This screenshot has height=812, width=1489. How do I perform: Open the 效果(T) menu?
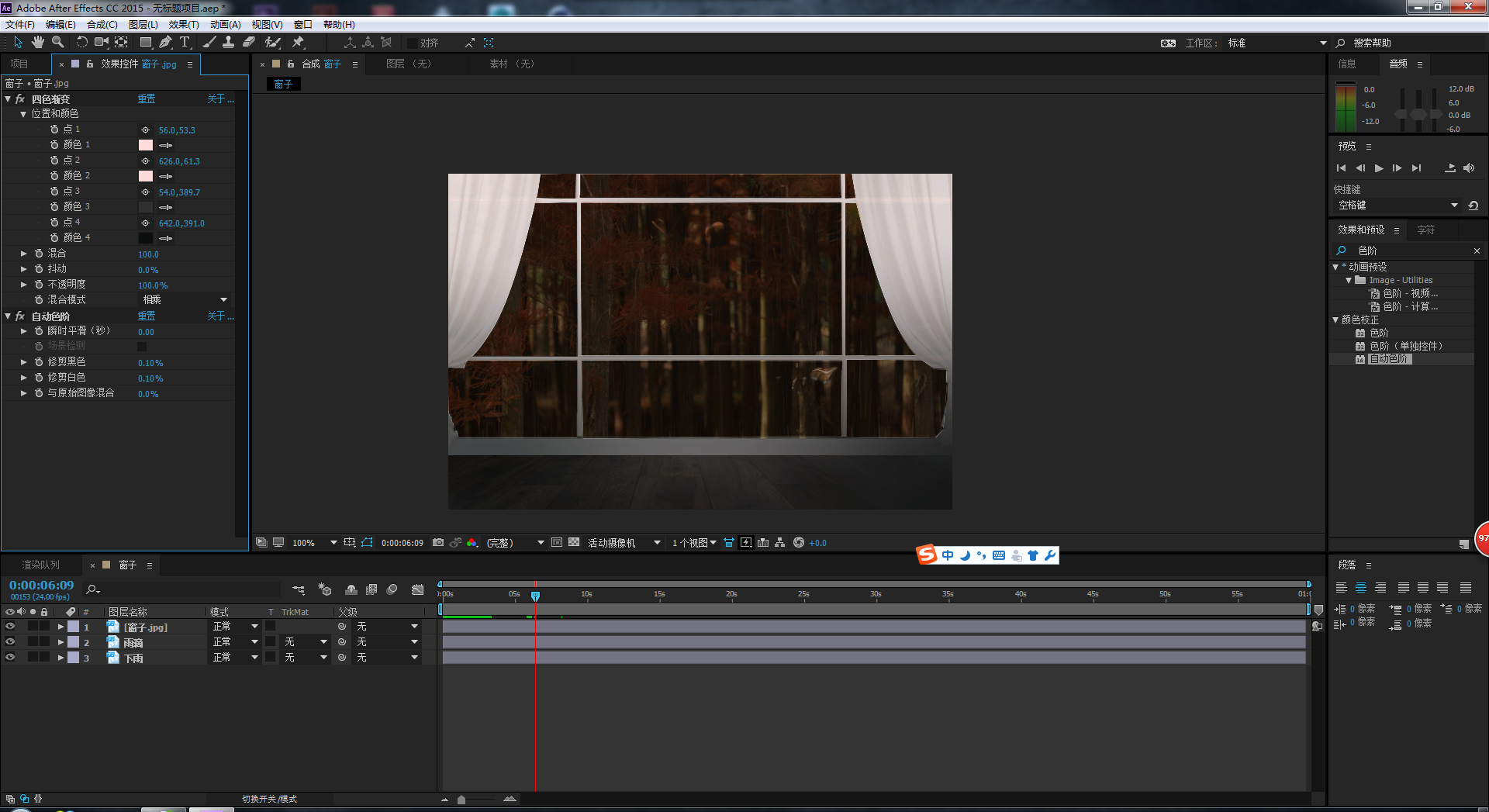click(x=184, y=25)
